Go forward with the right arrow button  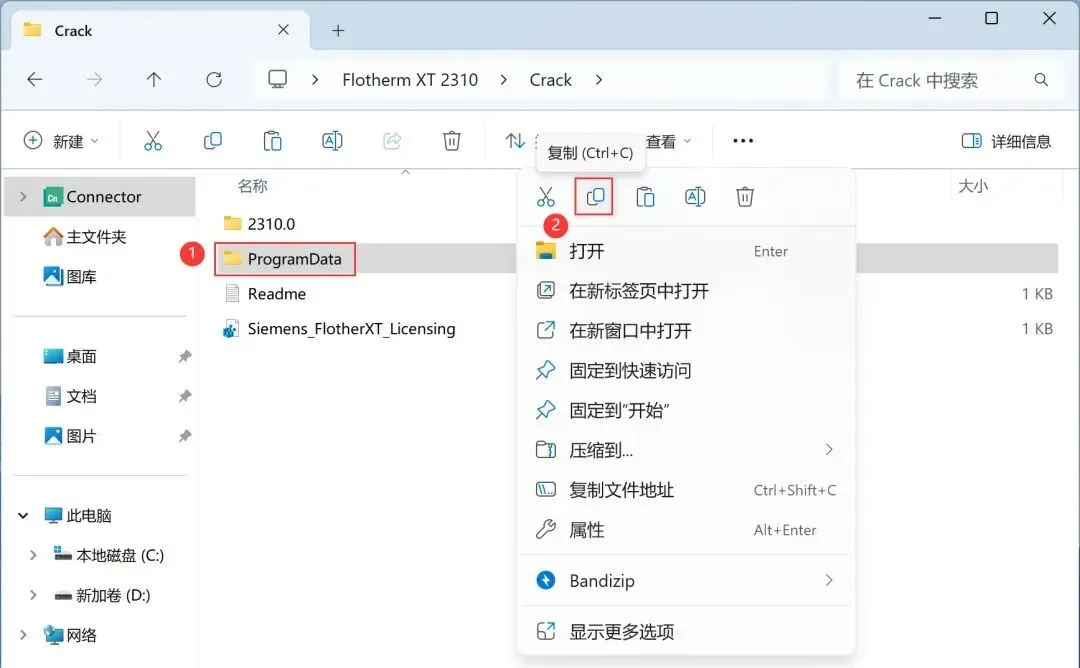tap(94, 80)
